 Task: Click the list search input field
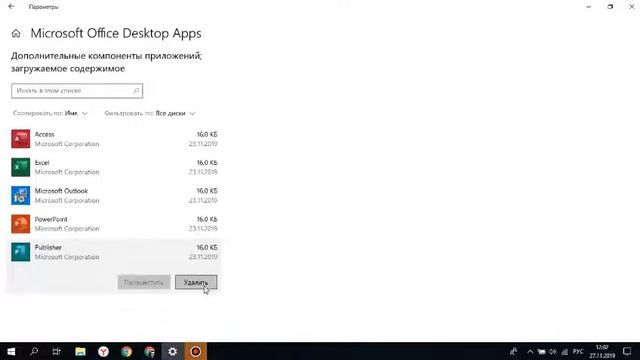pos(77,91)
